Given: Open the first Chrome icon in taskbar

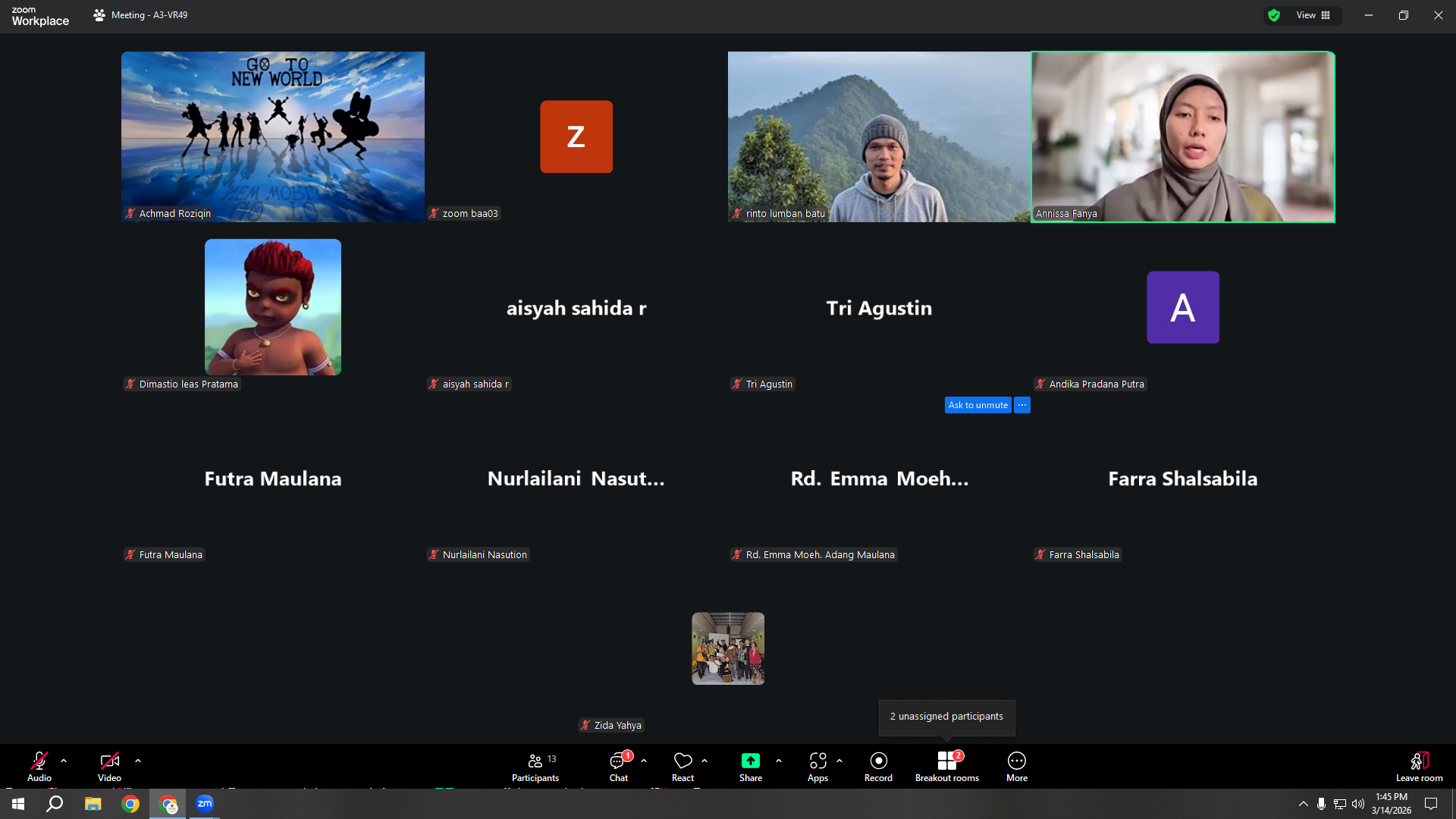Looking at the screenshot, I should pyautogui.click(x=130, y=804).
